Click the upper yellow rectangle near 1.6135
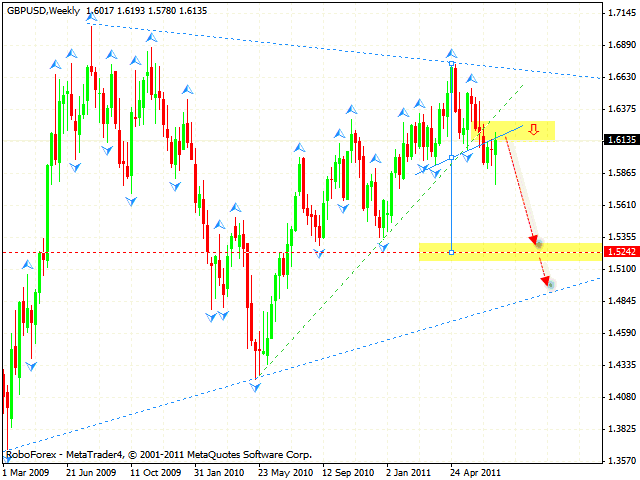The image size is (640, 480). point(513,131)
